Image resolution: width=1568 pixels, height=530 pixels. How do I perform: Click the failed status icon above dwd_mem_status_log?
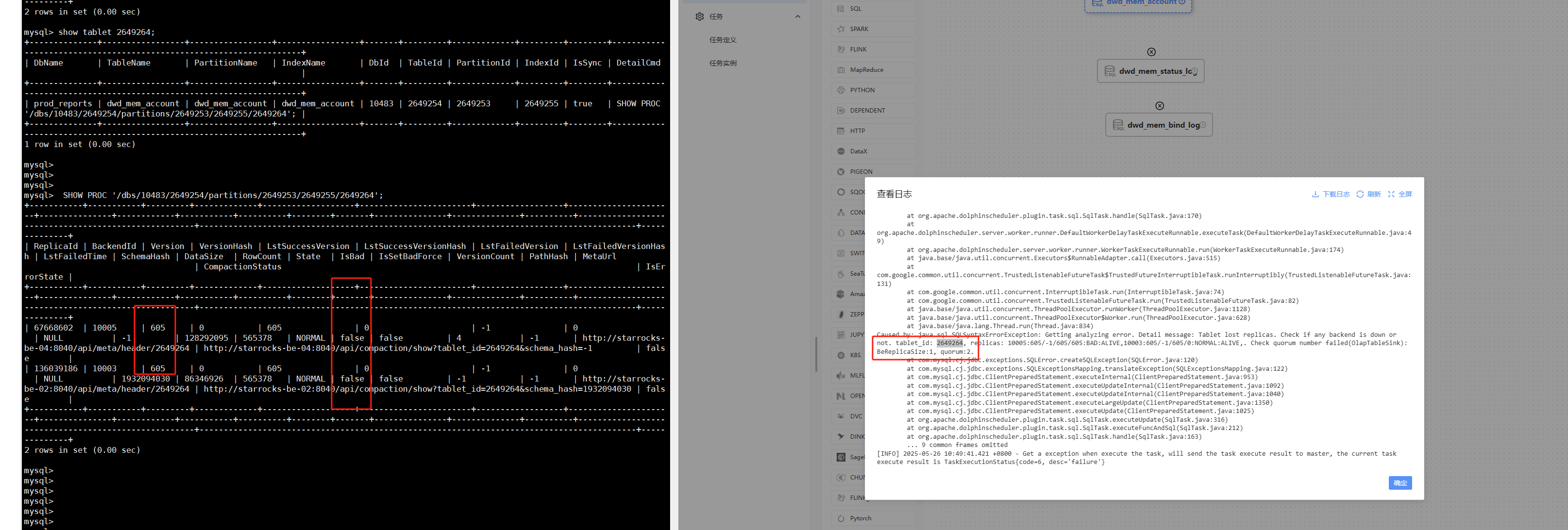(x=1151, y=52)
